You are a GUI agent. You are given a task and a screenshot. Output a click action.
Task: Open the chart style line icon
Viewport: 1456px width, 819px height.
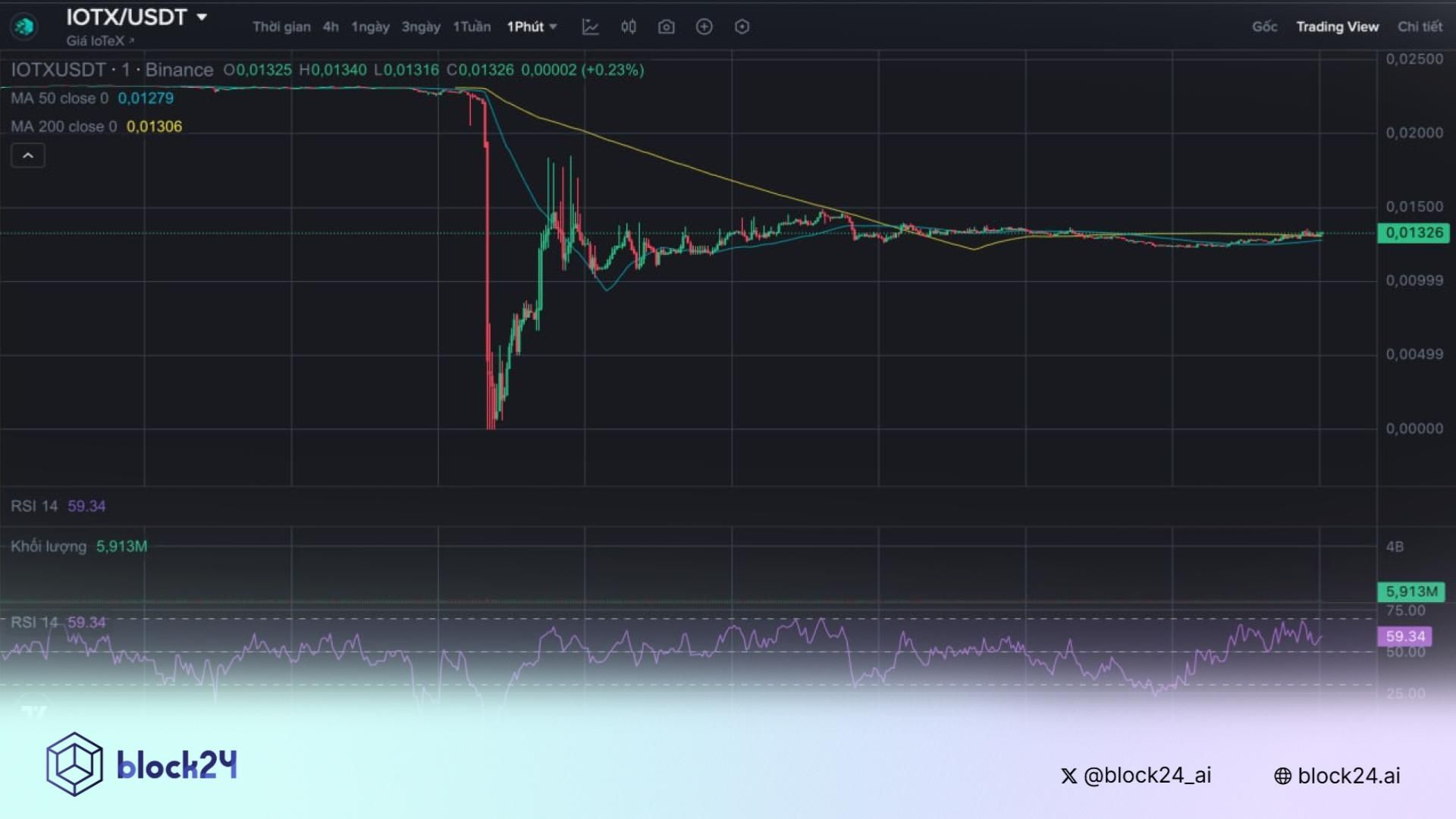(591, 27)
